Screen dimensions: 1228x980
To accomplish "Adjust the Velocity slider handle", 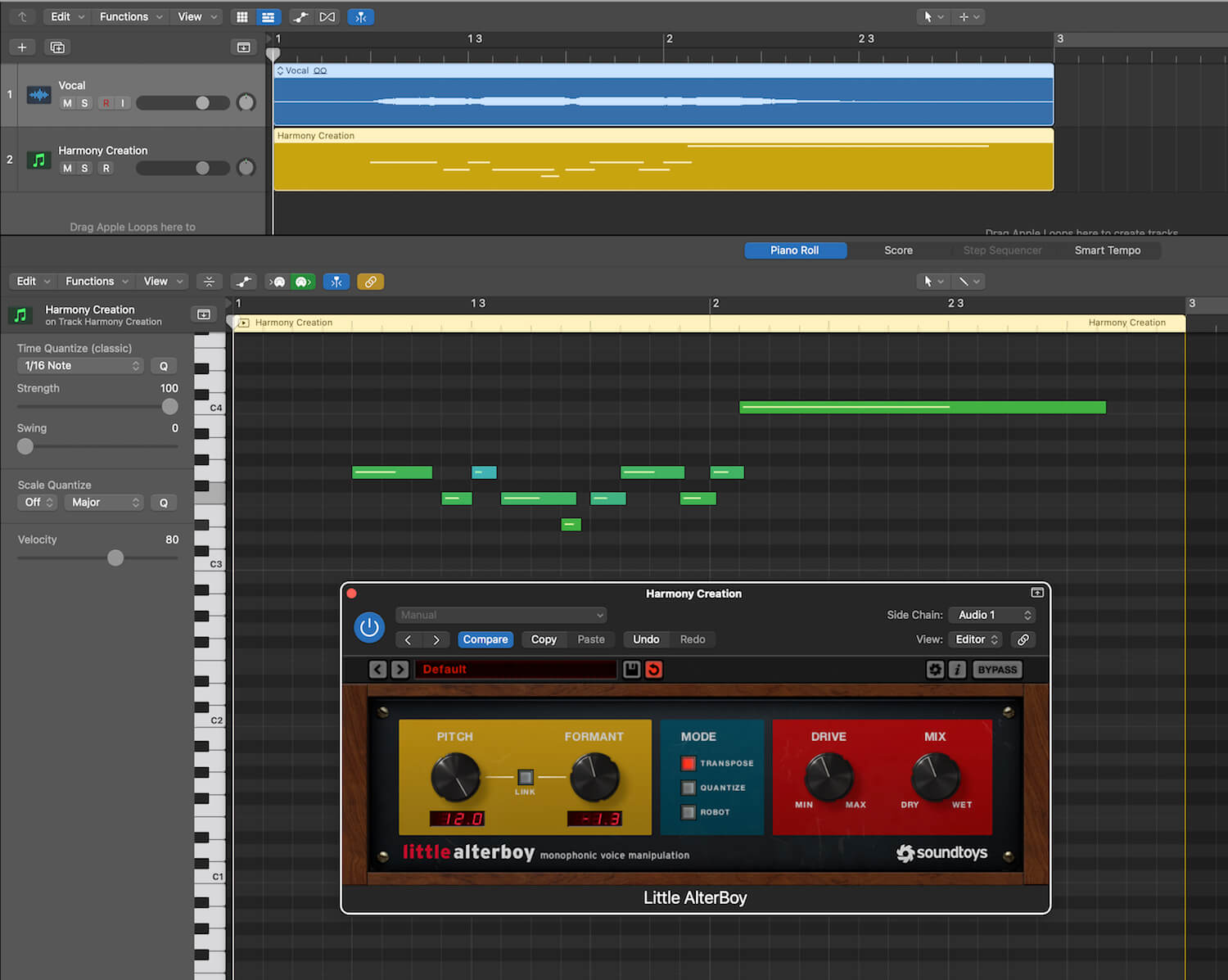I will point(115,558).
